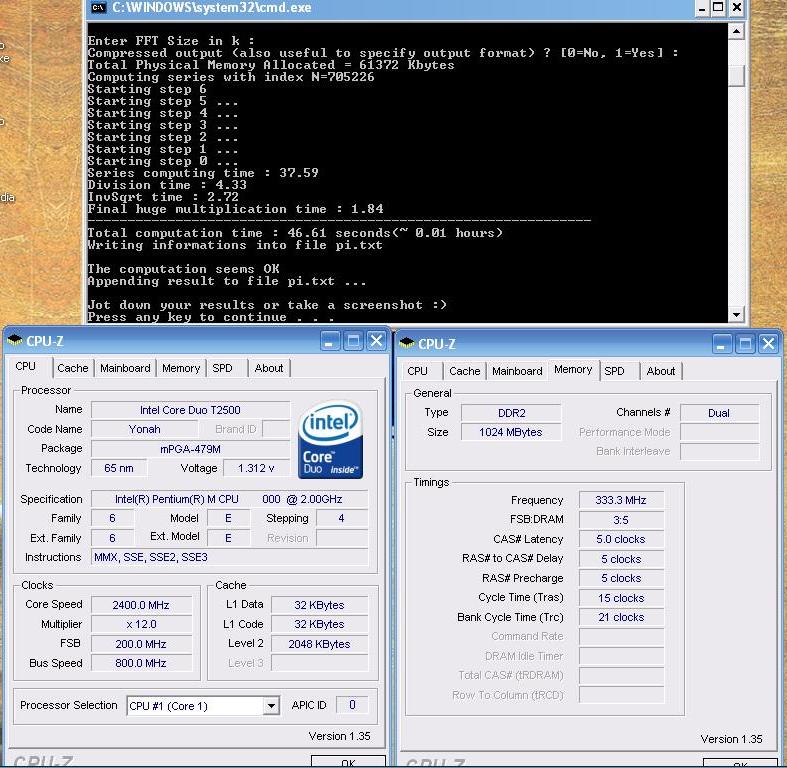
Task: Open Cache tab in left CPU-Z window
Action: [73, 368]
